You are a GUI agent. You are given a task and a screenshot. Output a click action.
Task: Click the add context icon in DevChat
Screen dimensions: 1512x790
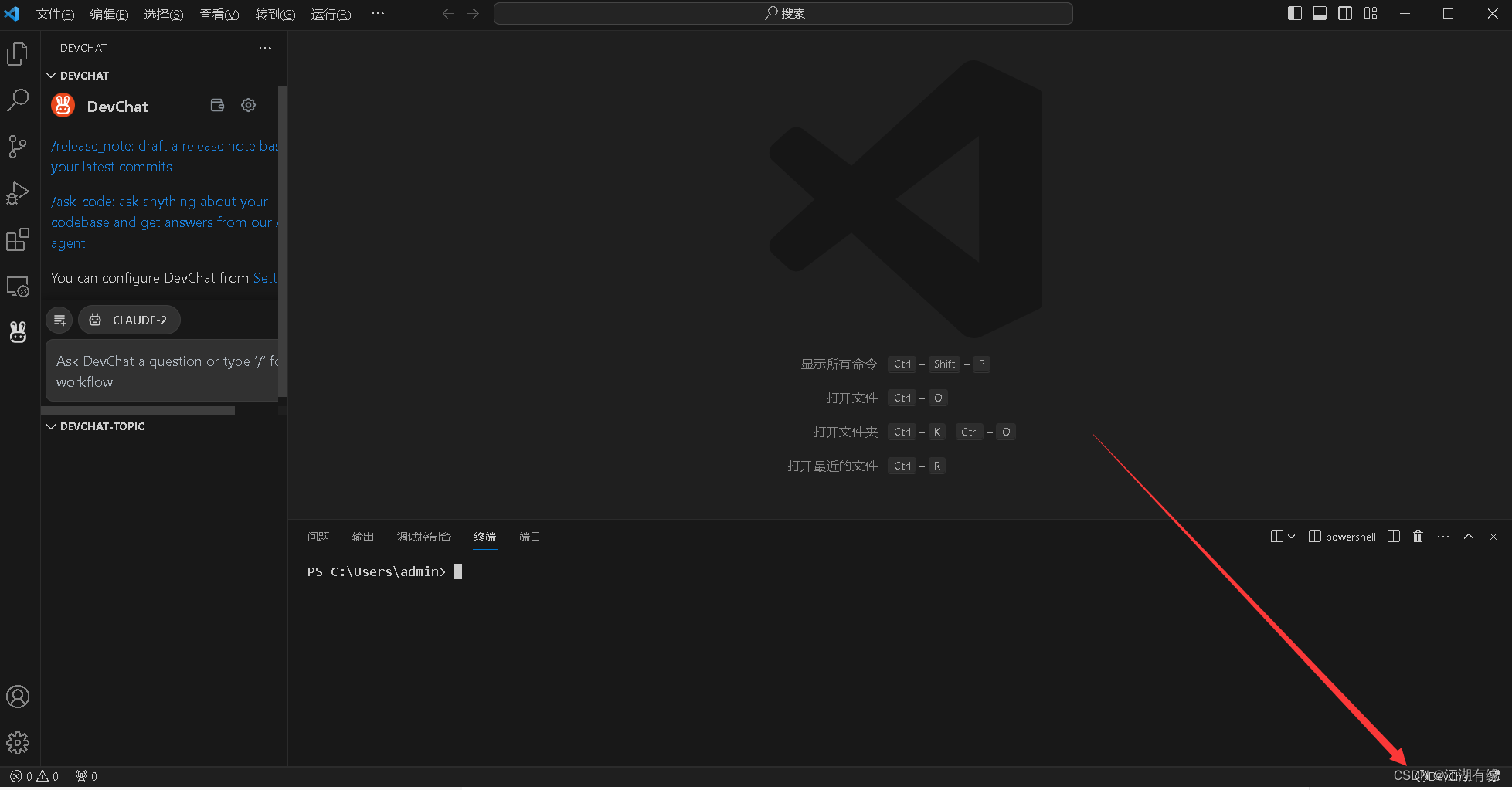59,320
